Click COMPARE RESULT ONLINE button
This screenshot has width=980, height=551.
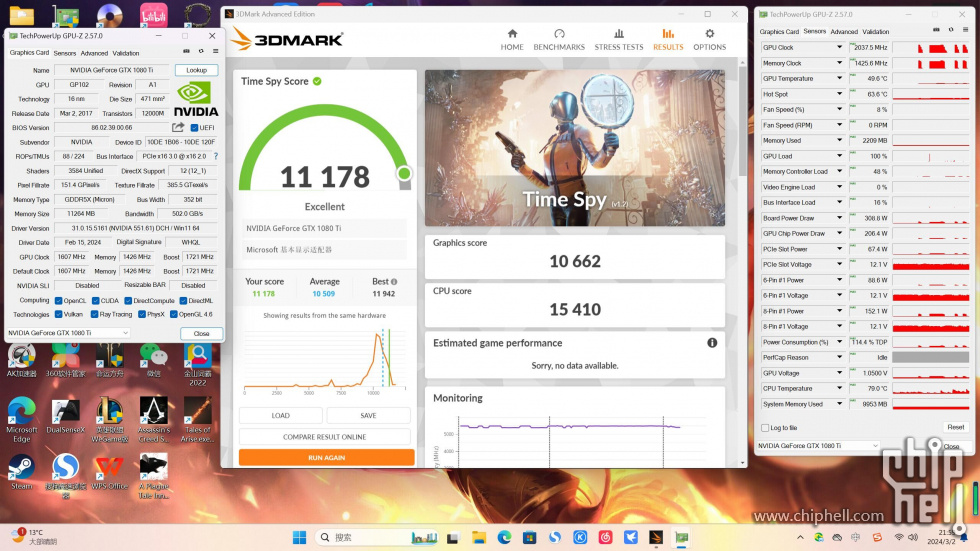pos(324,437)
